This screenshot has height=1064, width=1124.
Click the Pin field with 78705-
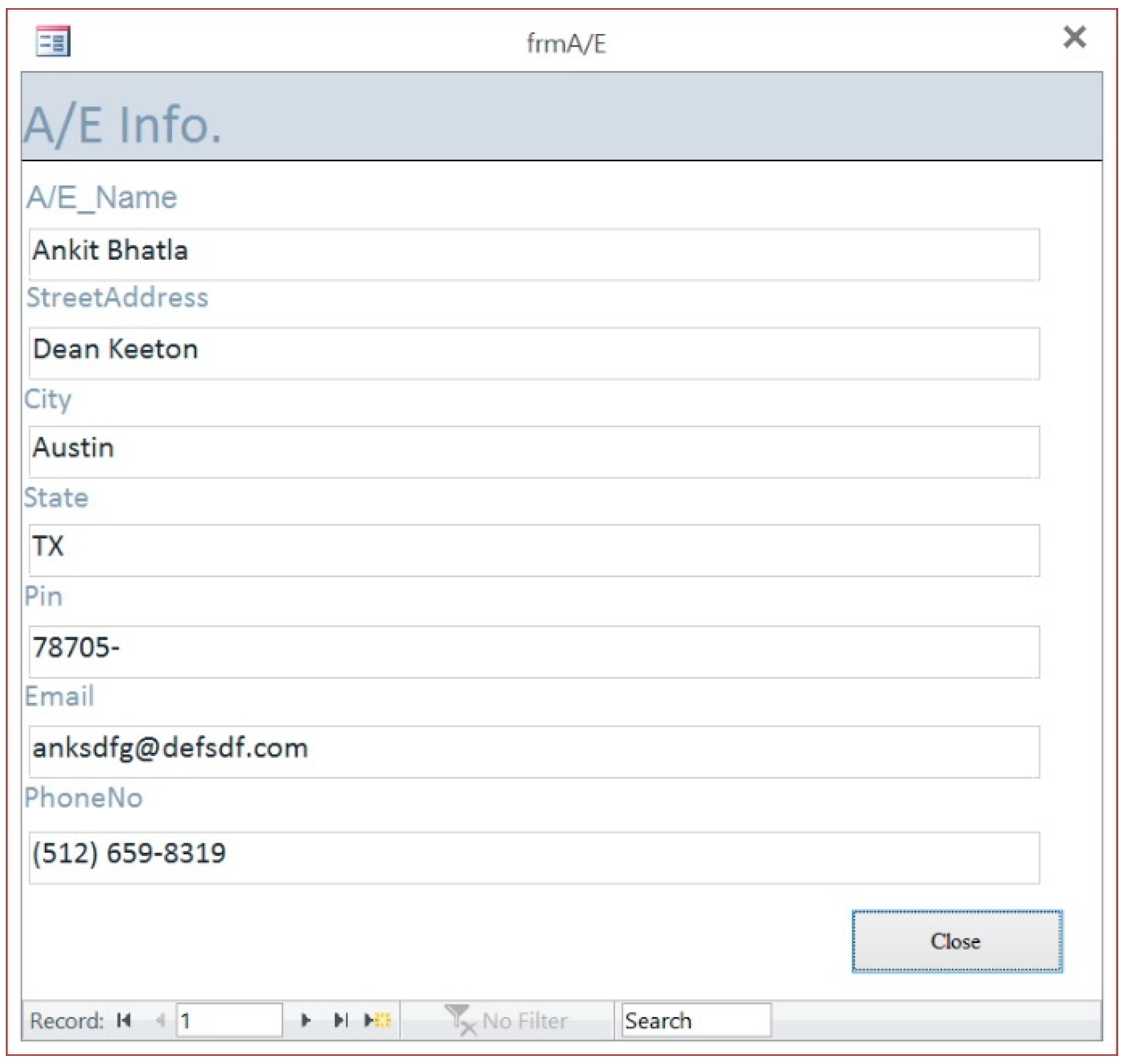(x=534, y=651)
